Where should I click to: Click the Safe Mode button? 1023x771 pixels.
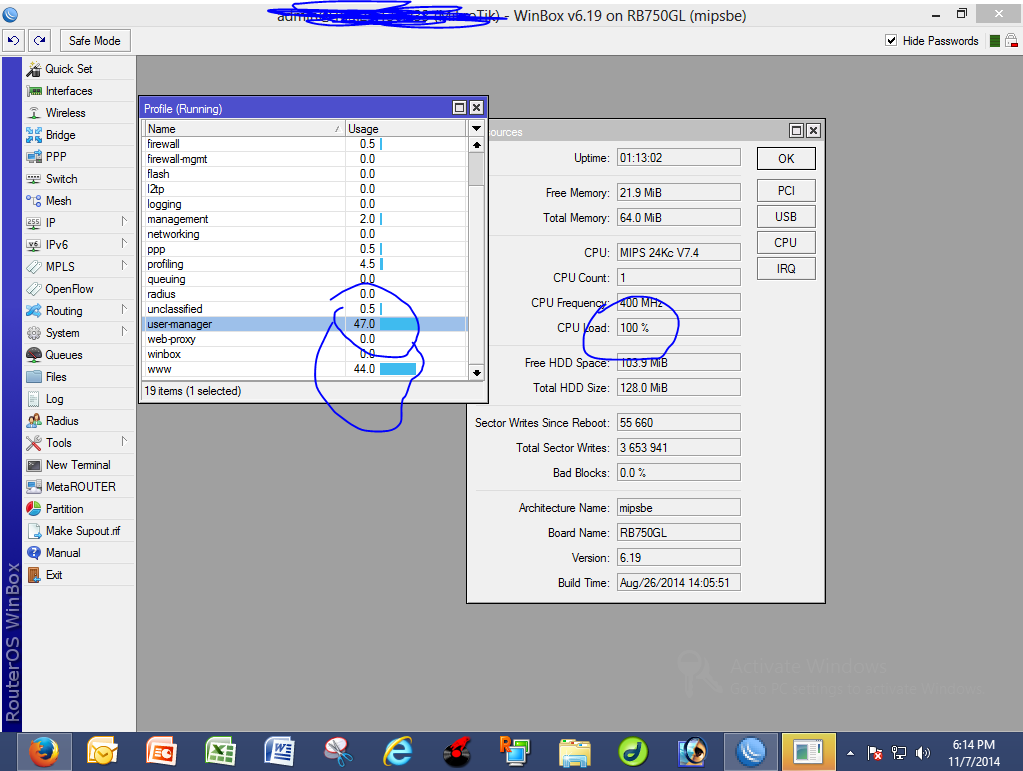(x=95, y=40)
